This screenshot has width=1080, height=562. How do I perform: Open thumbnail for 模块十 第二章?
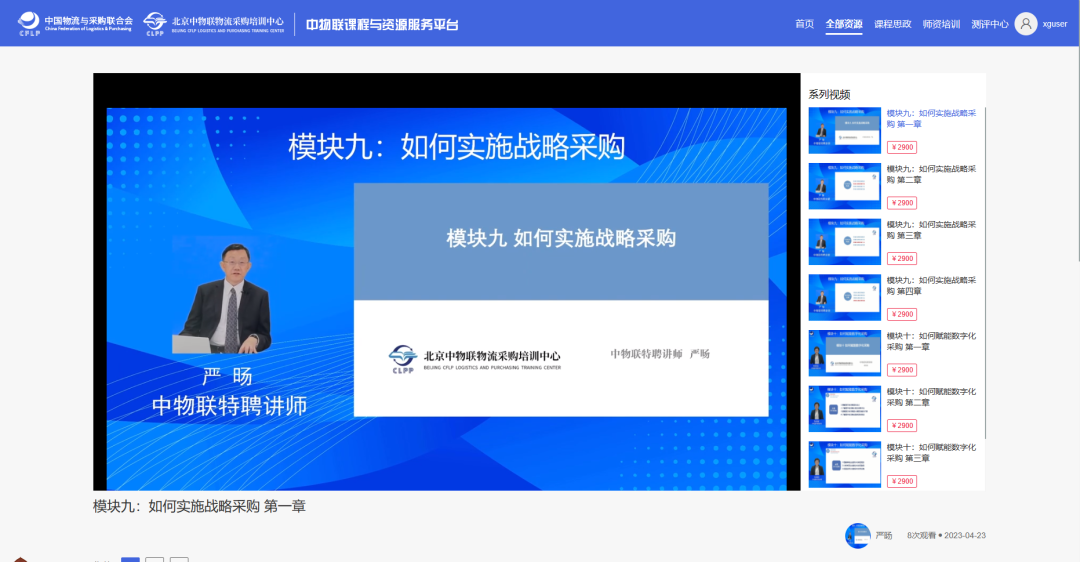tap(844, 409)
